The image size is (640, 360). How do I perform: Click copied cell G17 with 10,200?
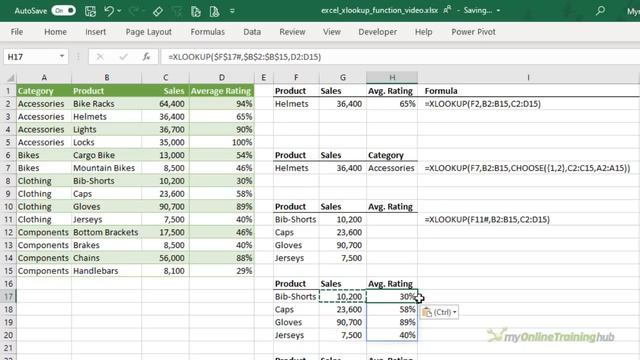(x=343, y=296)
